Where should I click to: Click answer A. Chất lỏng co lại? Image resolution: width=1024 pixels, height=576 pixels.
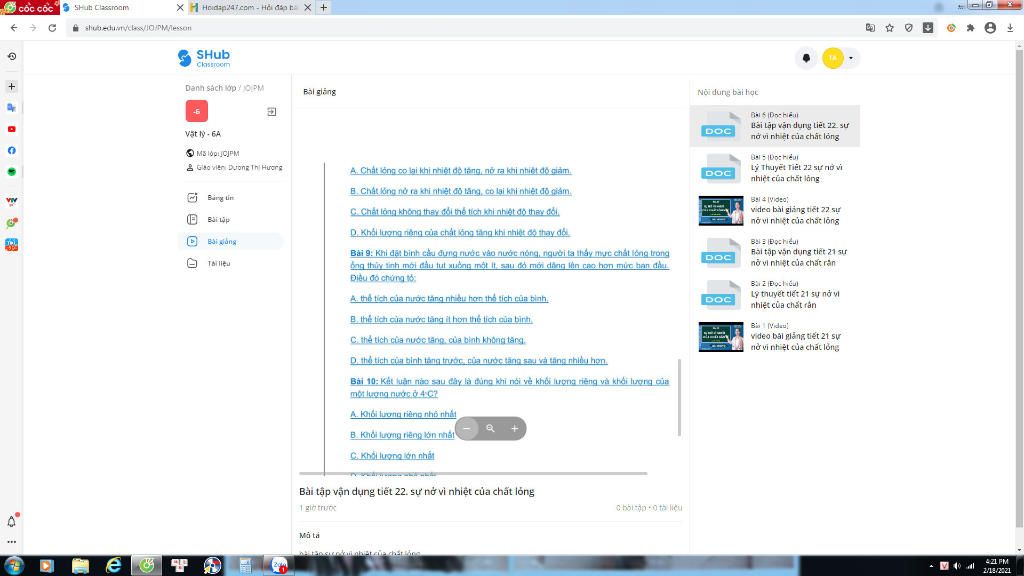[x=460, y=170]
